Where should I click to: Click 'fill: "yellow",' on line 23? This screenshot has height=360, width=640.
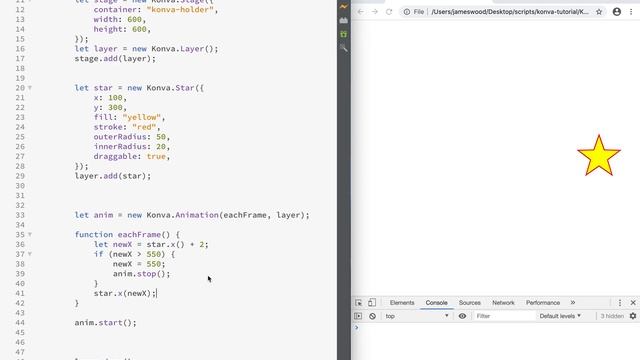129,117
